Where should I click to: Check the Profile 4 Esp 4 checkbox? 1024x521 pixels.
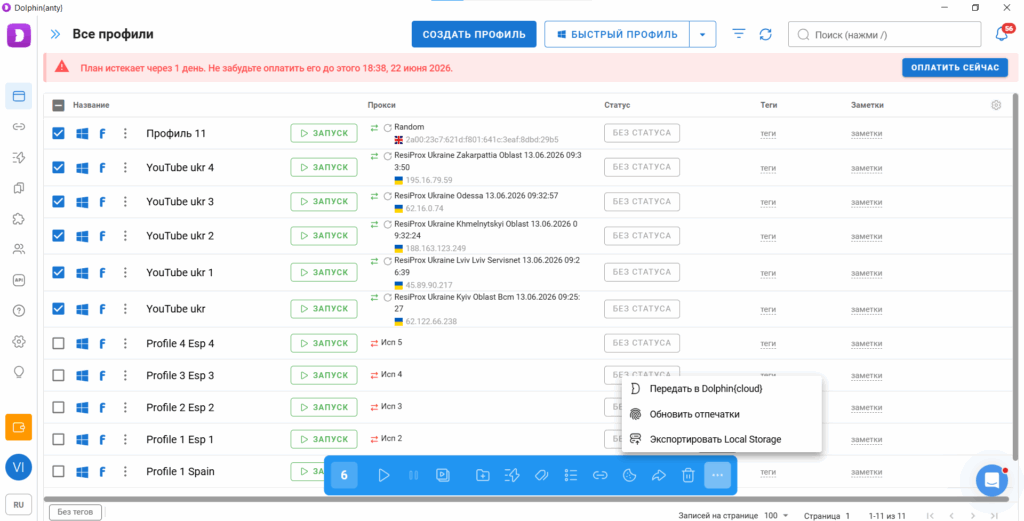[x=58, y=343]
